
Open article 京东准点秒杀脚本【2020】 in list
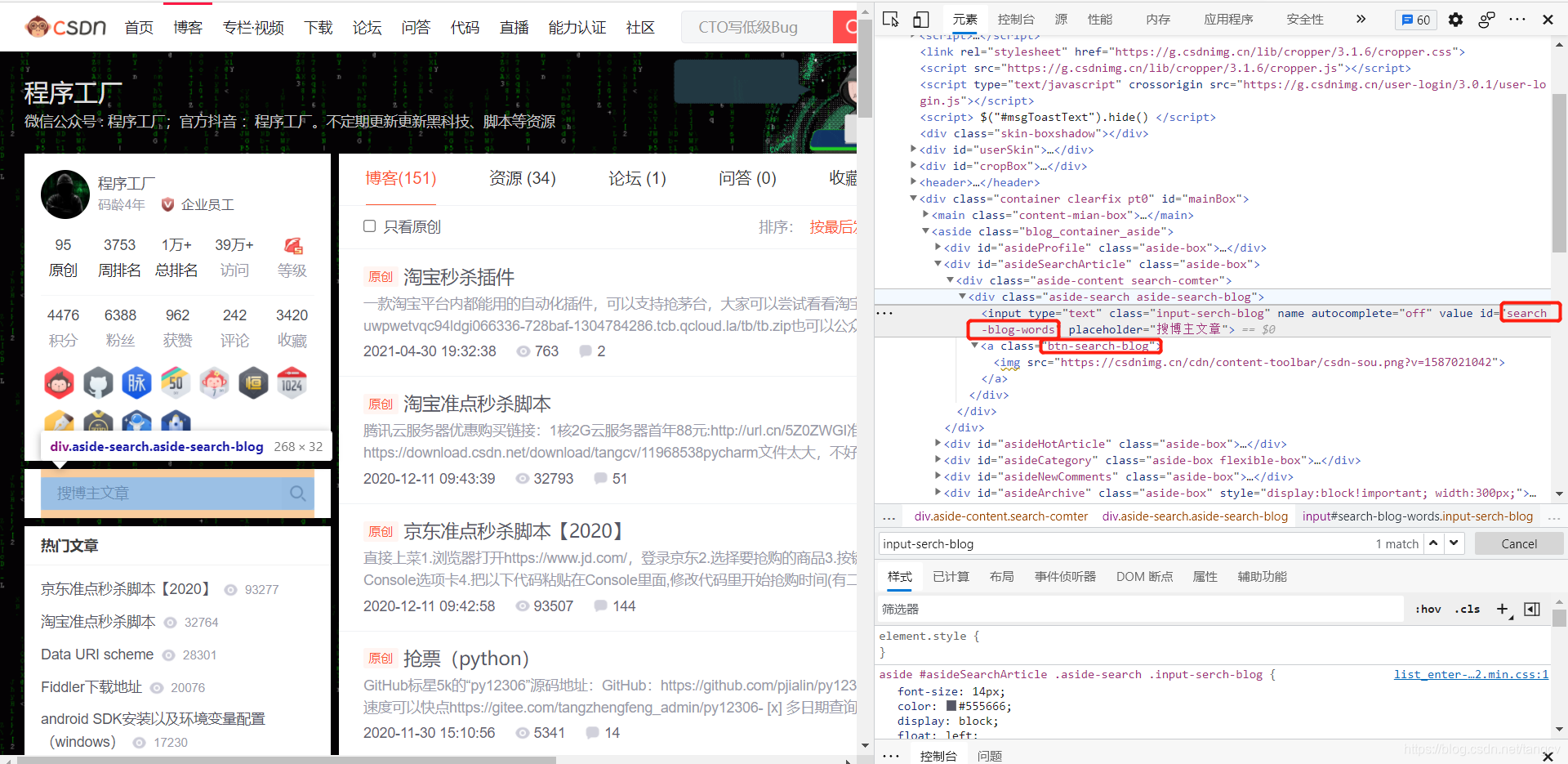[x=516, y=532]
